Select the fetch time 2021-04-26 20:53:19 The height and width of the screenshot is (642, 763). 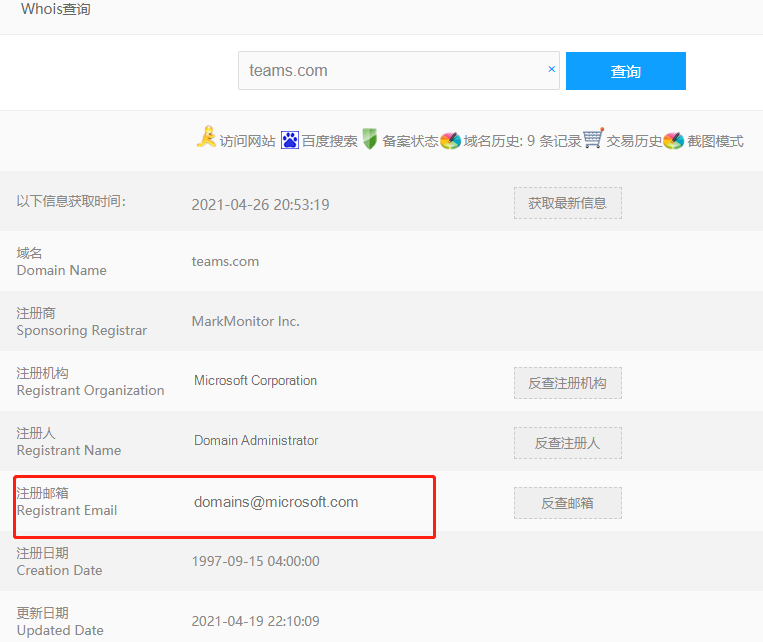pos(260,204)
